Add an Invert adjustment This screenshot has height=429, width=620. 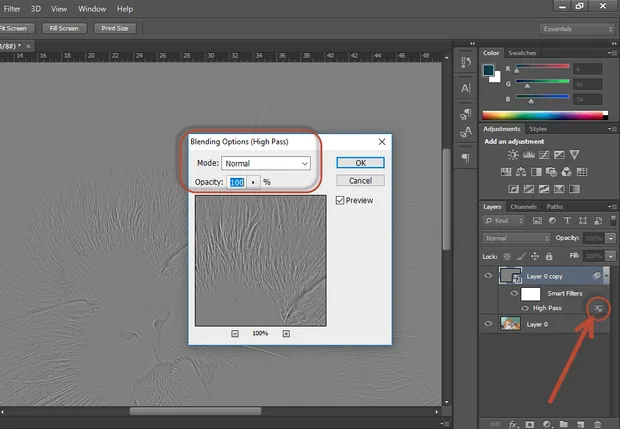513,189
